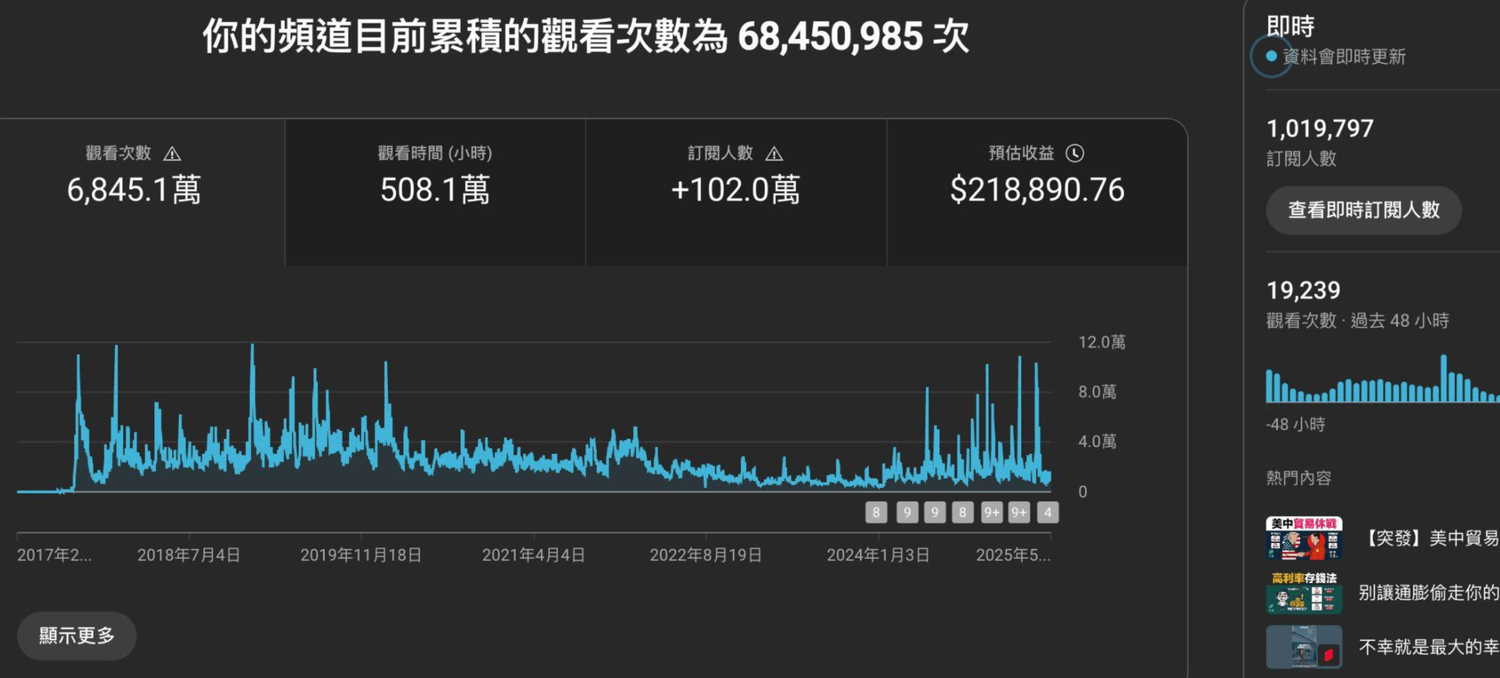Open the 訂閱人數 metric tab
The height and width of the screenshot is (678, 1500).
point(736,193)
